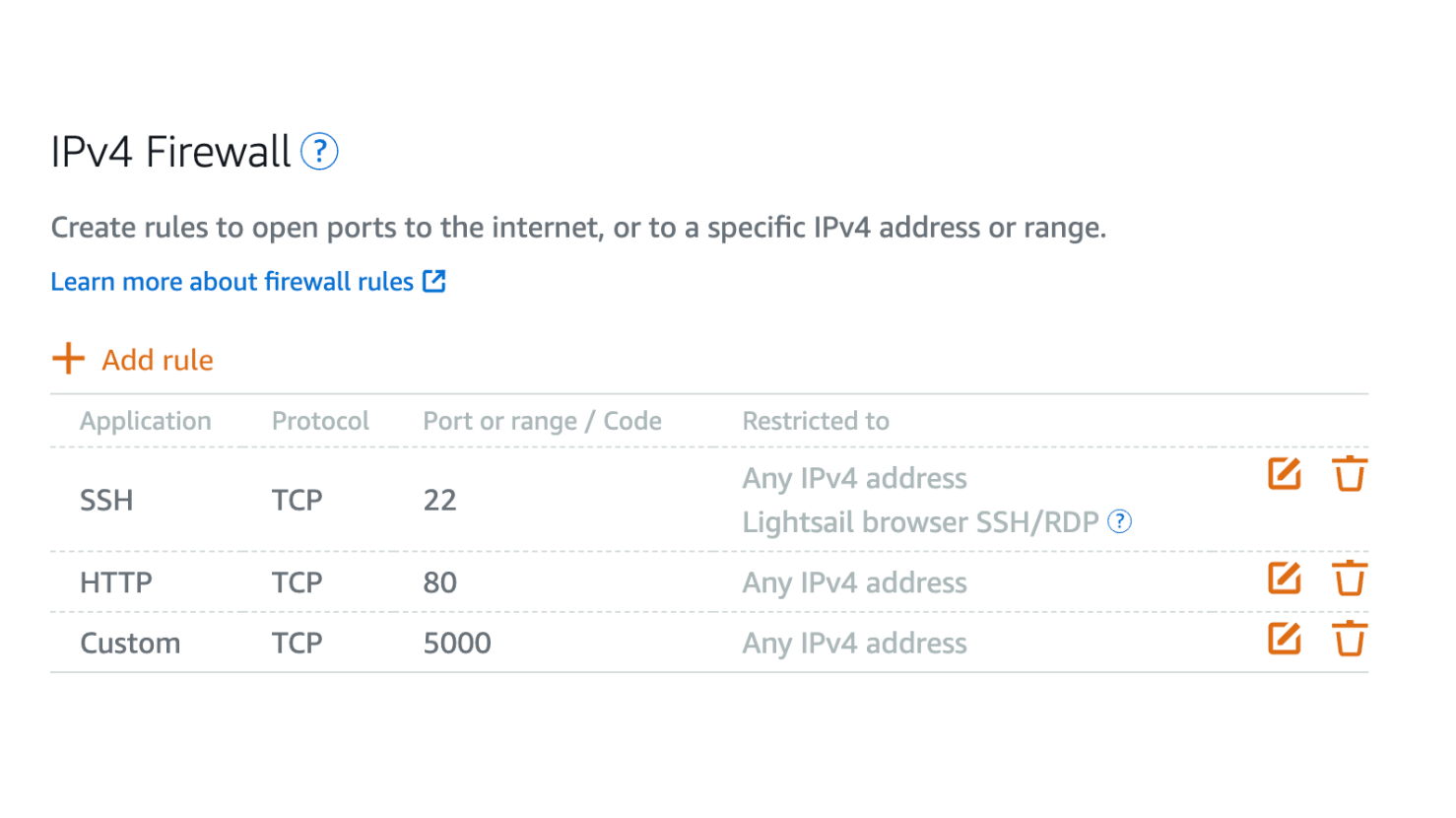The width and height of the screenshot is (1456, 818).
Task: Edit the HTTP port 80 rule
Action: coord(1284,578)
